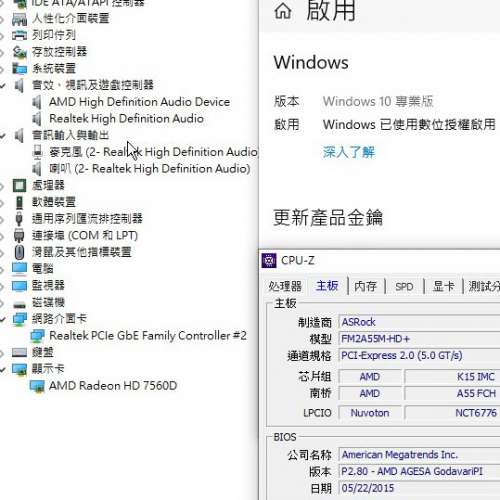Click the microphone icon of 麥克風 (2- Realtek) entry

coord(37,152)
